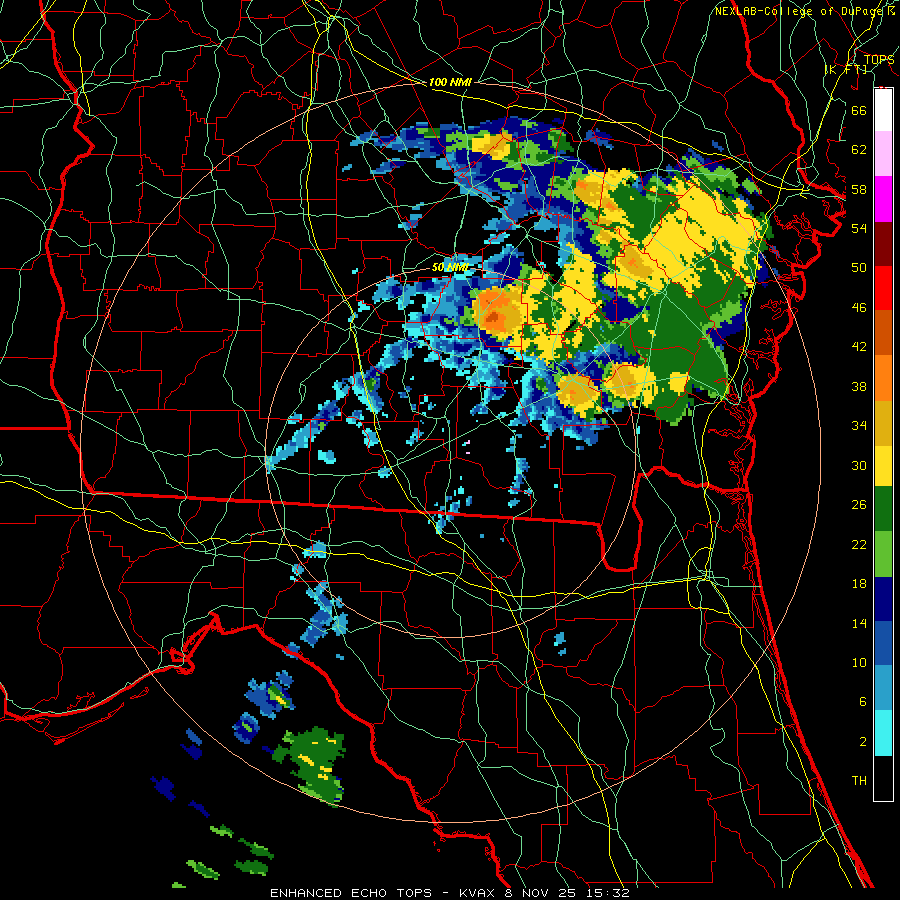900x900 pixels.
Task: Click the 15:32 timestamp in the caption
Action: (x=608, y=893)
